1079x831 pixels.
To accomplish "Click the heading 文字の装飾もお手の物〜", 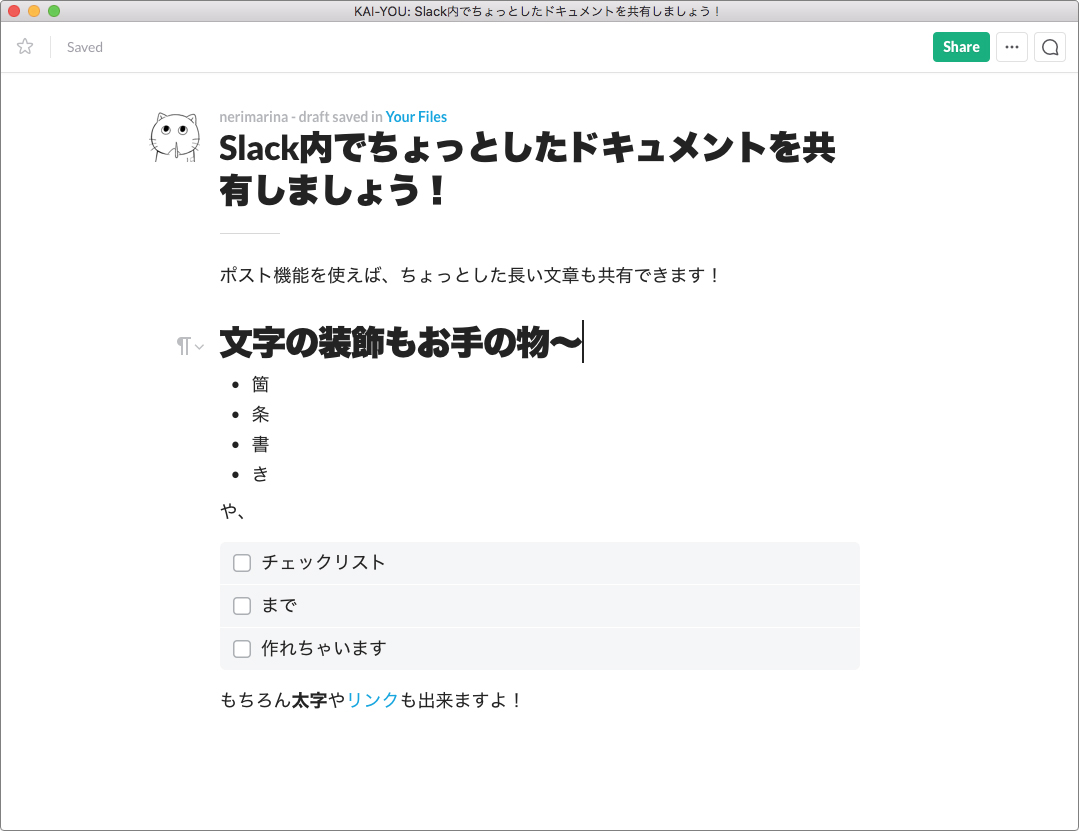I will (400, 343).
